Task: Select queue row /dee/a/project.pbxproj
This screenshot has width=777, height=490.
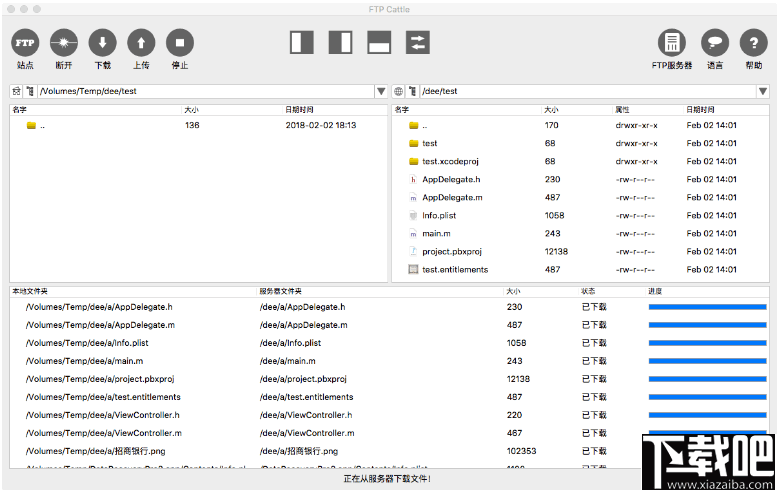Action: (389, 379)
